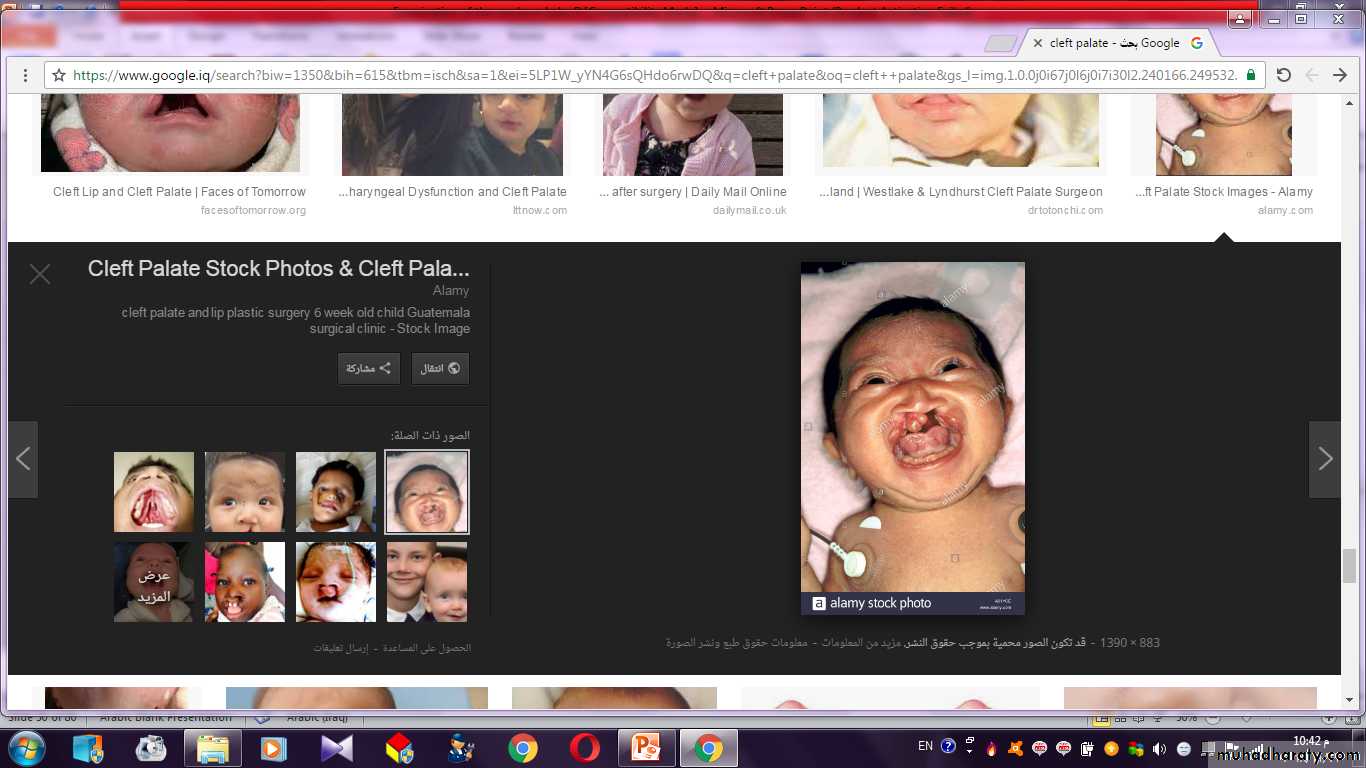Open the Windows Start menu
The image size is (1366, 768).
click(x=25, y=747)
